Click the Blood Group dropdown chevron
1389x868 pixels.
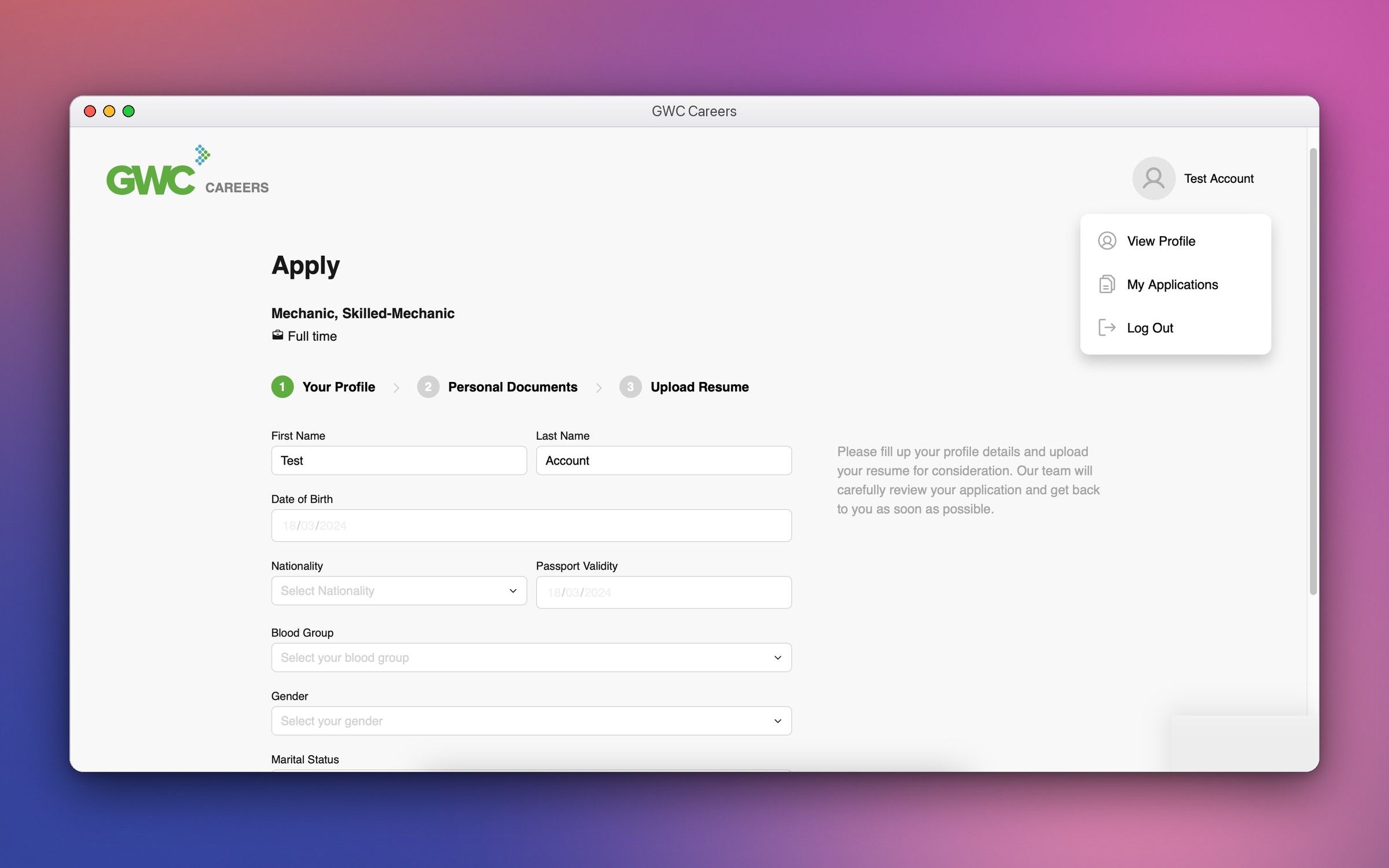(x=778, y=658)
